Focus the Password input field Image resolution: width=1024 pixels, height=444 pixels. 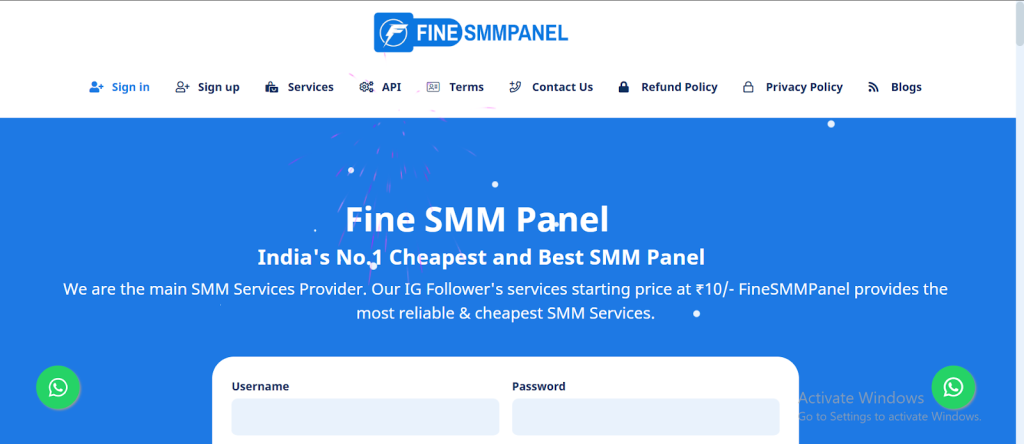pos(645,416)
